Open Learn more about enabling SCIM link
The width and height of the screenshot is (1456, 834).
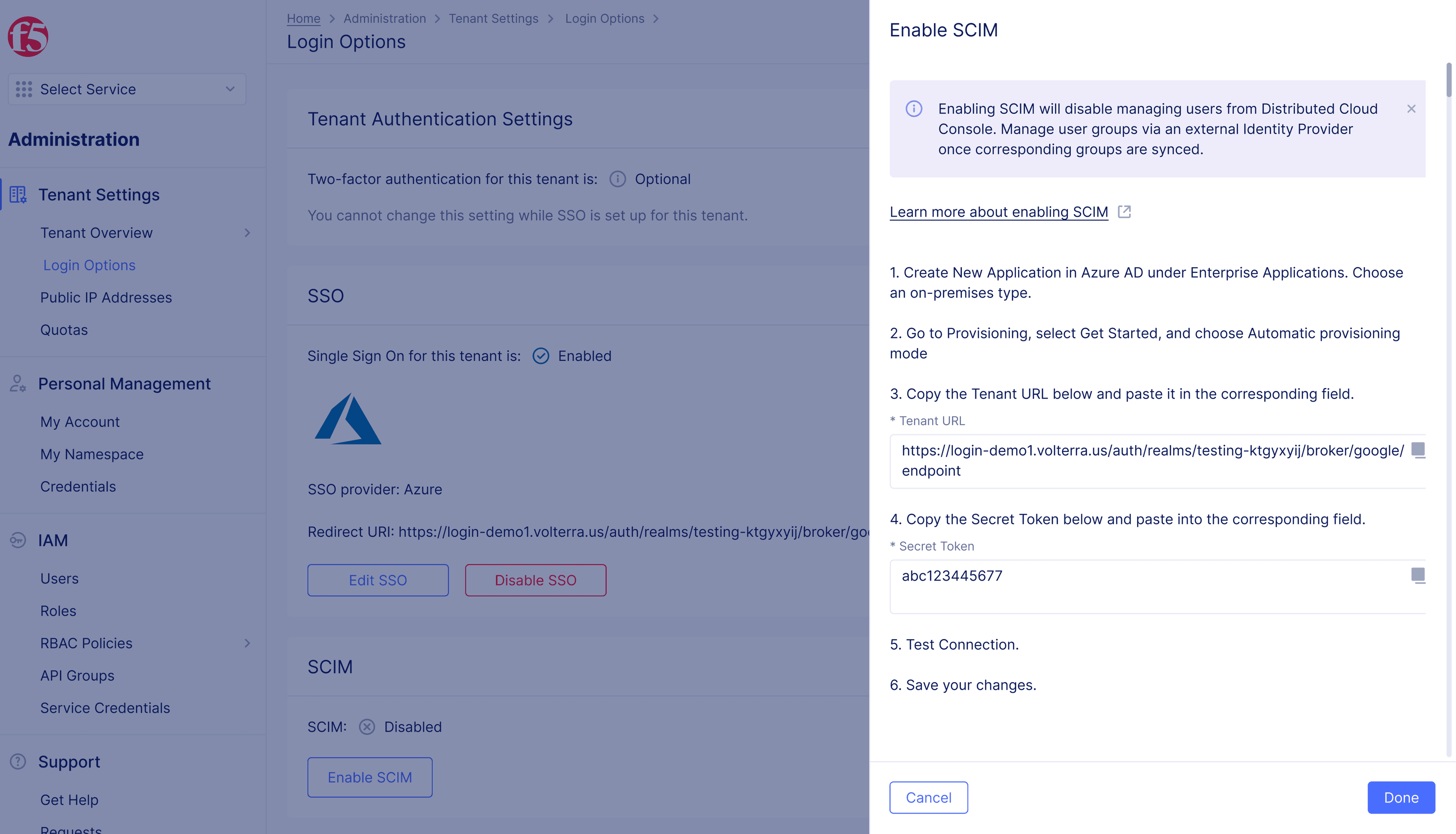pos(999,212)
